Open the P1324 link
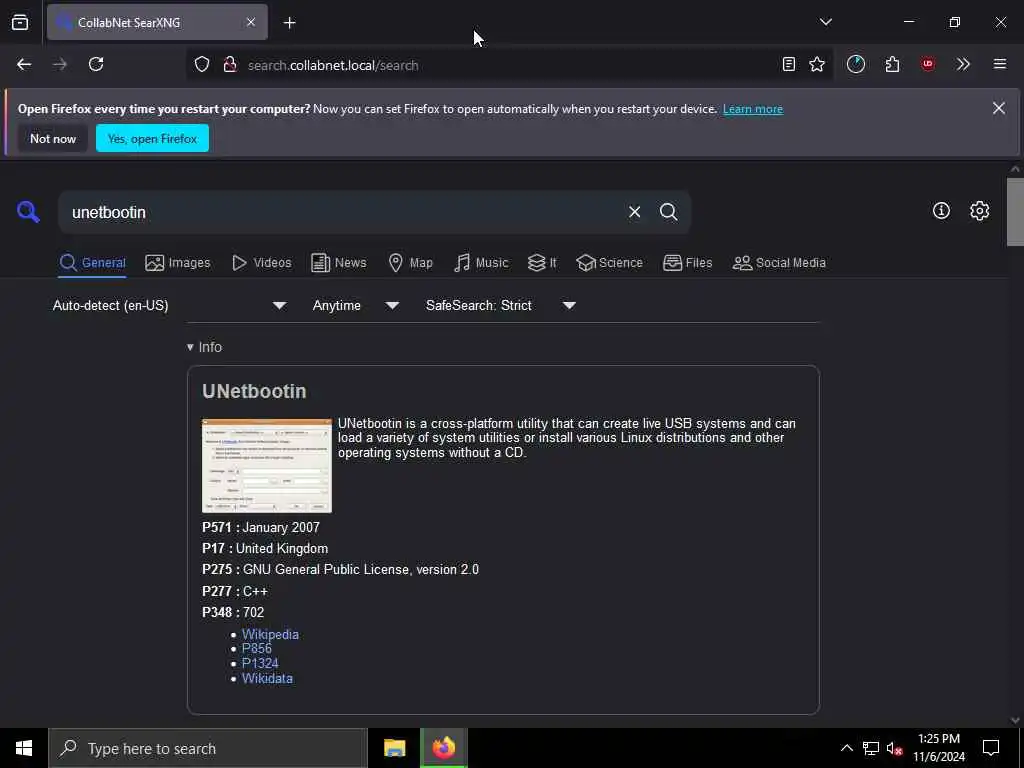Viewport: 1024px width, 768px height. [260, 663]
